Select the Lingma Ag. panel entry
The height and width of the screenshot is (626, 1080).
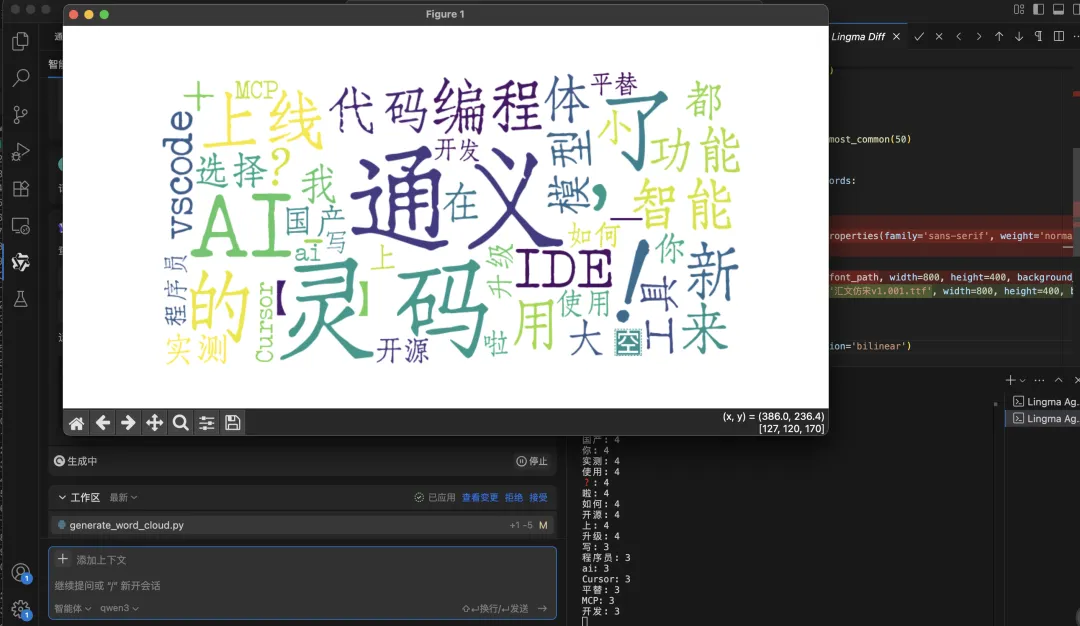click(x=1042, y=418)
